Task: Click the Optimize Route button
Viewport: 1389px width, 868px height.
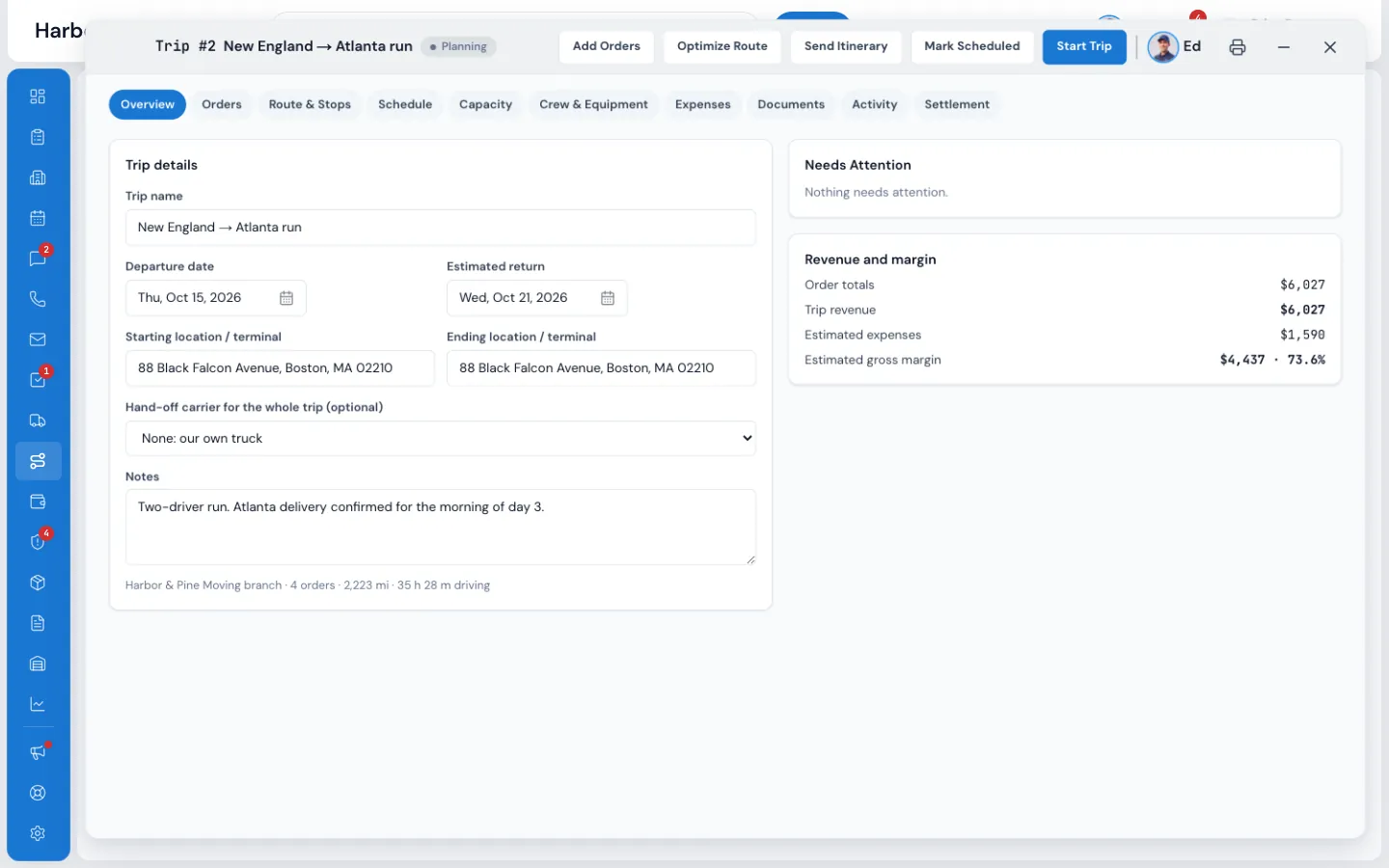Action: pyautogui.click(x=722, y=46)
